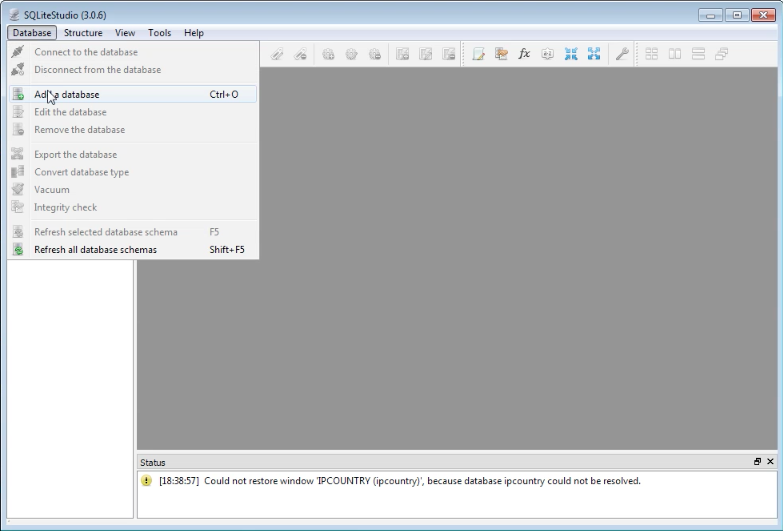This screenshot has width=783, height=531.
Task: Click the yellow warning icon in Status panel
Action: pyautogui.click(x=146, y=481)
